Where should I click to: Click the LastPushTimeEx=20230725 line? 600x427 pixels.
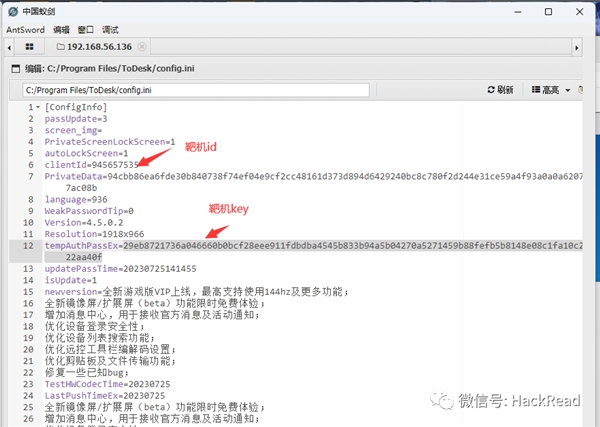pyautogui.click(x=104, y=395)
